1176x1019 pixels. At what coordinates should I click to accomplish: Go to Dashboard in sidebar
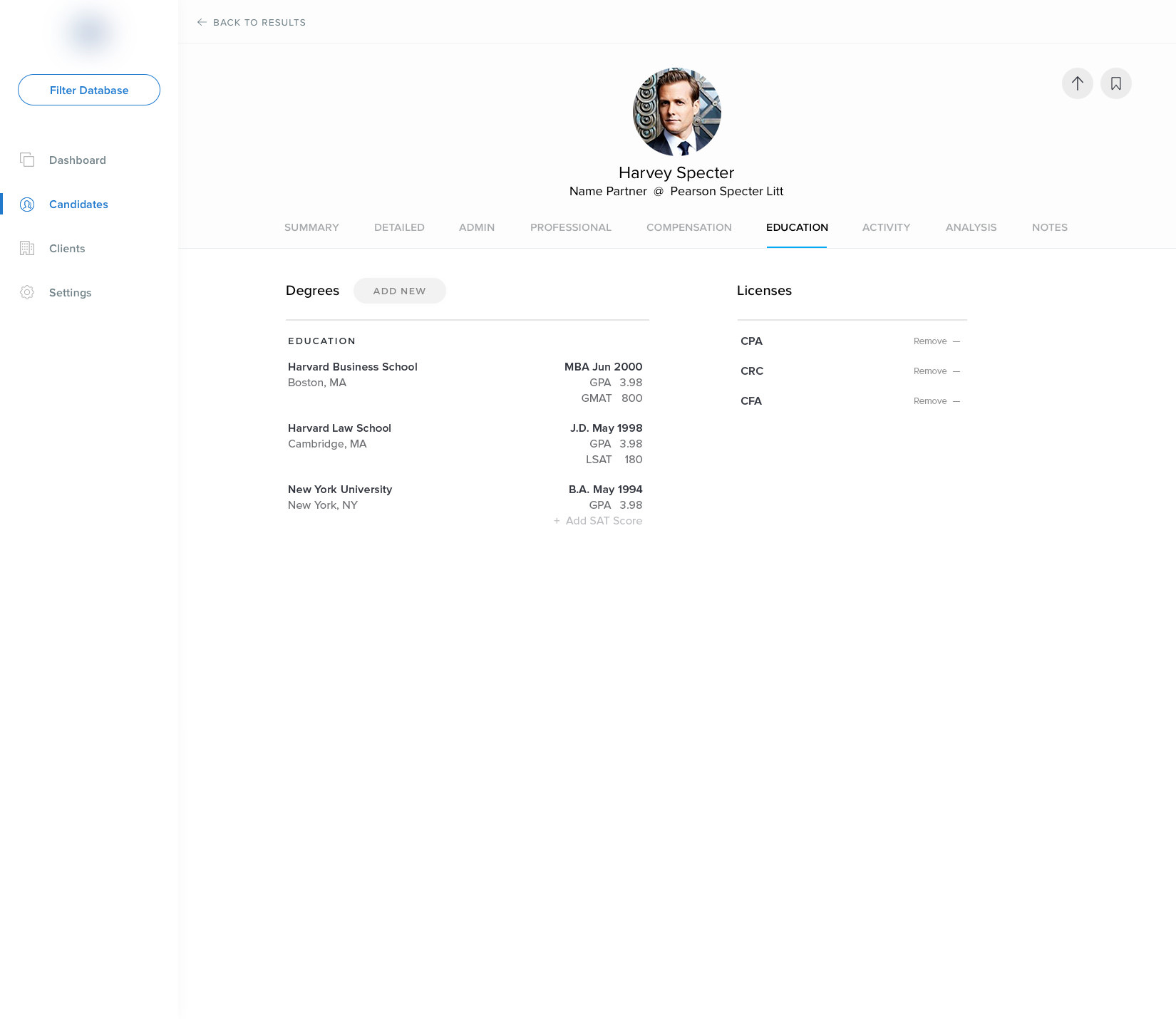(x=78, y=160)
